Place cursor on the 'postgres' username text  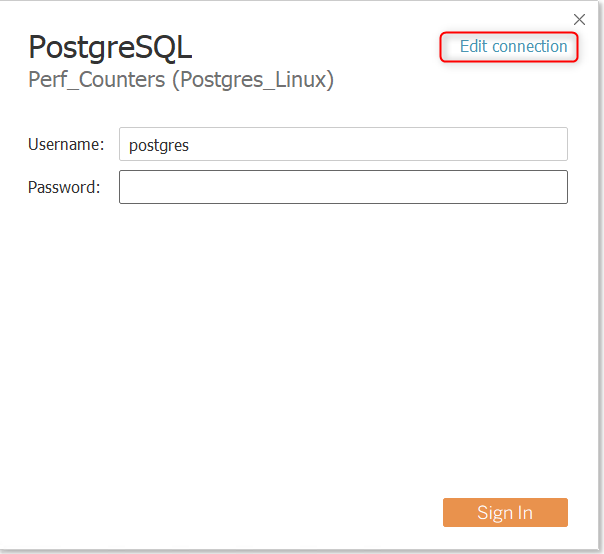click(x=159, y=146)
